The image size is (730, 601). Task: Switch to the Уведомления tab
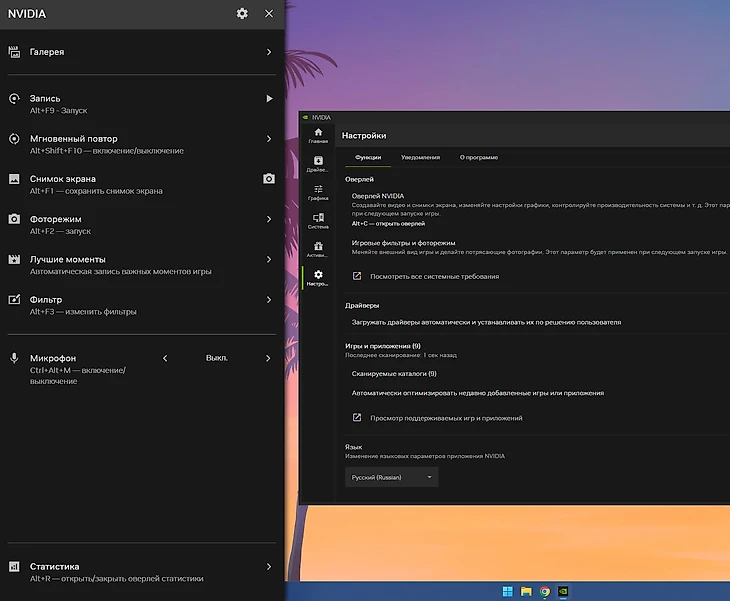pyautogui.click(x=420, y=157)
